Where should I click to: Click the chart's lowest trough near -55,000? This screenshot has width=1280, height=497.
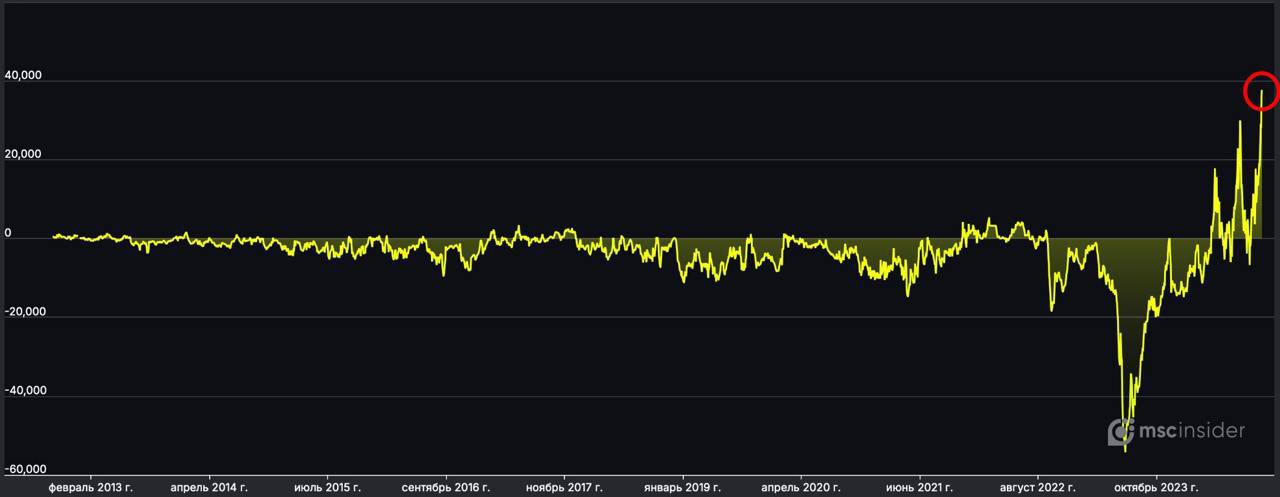tap(1126, 451)
